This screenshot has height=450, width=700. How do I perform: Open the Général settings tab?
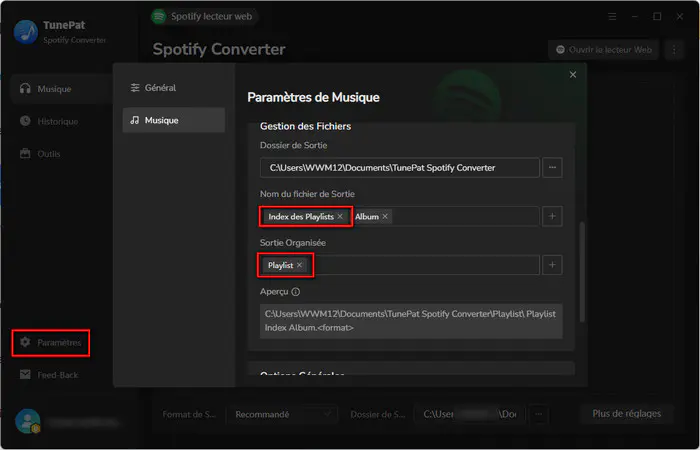(x=173, y=88)
